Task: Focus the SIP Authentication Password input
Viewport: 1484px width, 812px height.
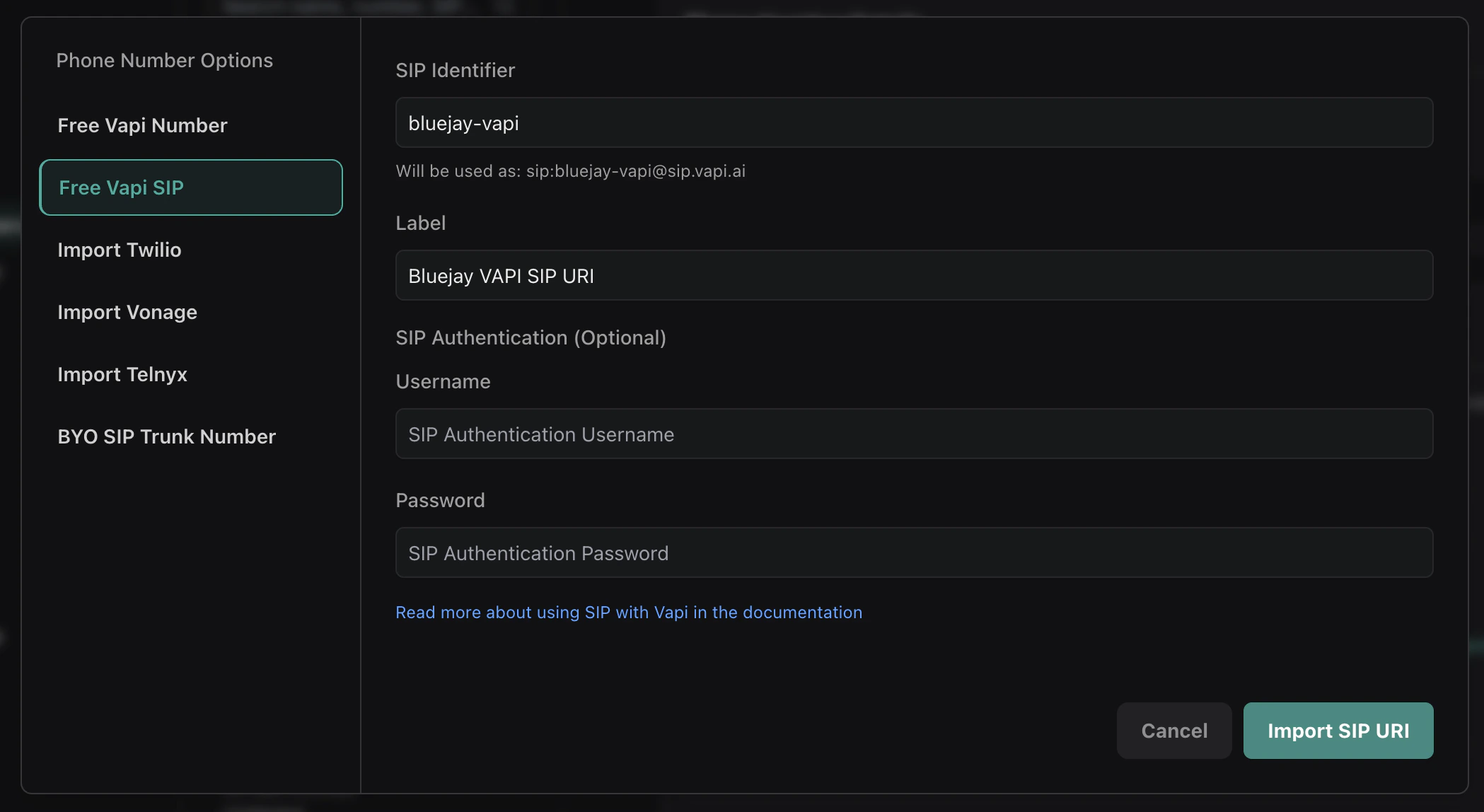Action: pyautogui.click(x=914, y=553)
